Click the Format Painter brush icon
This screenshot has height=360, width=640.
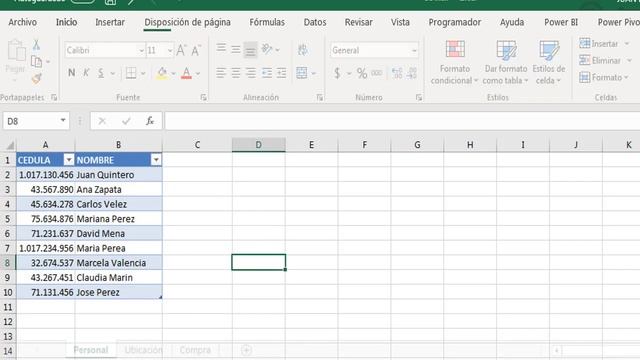36,78
